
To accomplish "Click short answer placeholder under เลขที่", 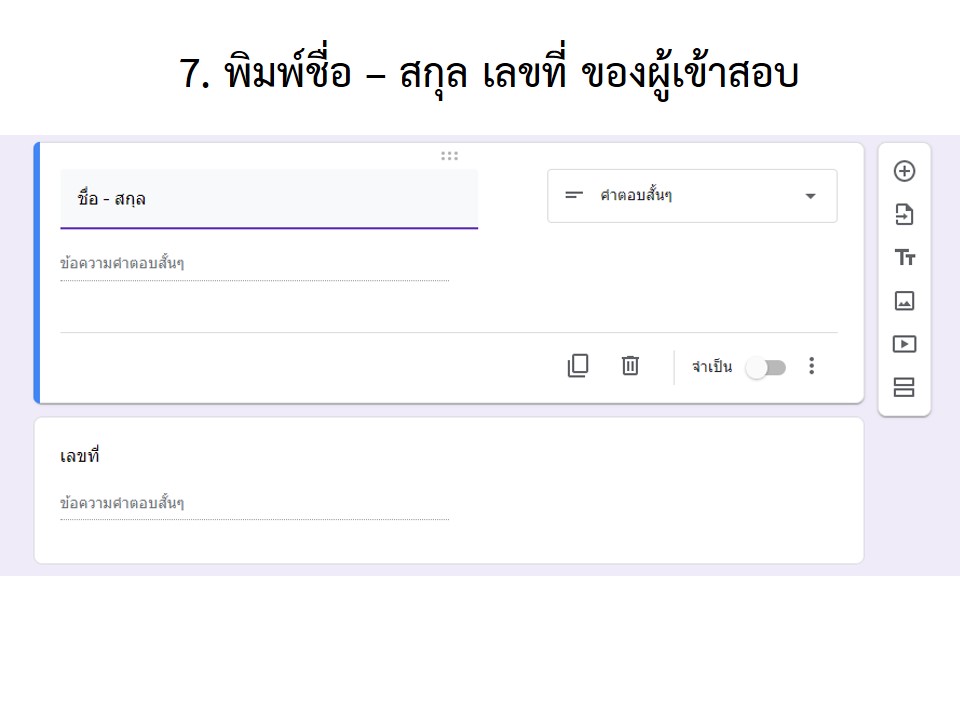I will pyautogui.click(x=254, y=503).
